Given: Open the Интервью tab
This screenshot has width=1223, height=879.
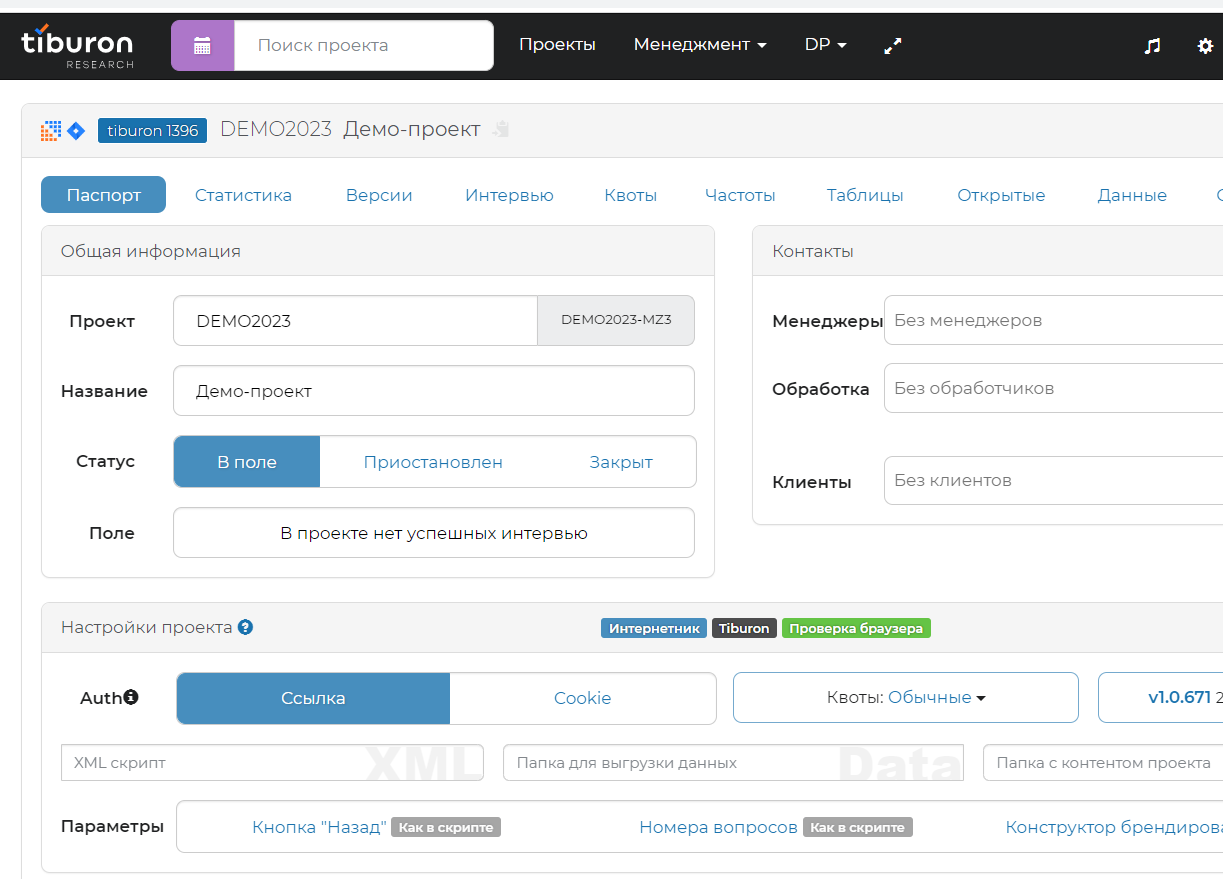Looking at the screenshot, I should click(x=509, y=195).
